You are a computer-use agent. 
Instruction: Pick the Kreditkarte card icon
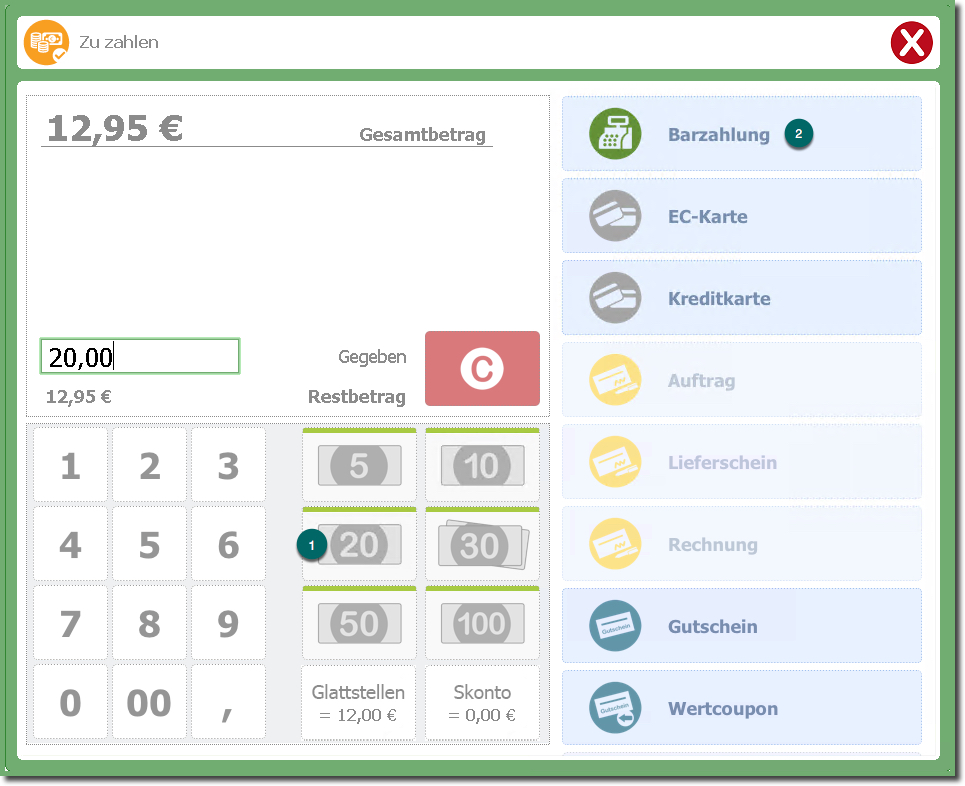point(614,298)
